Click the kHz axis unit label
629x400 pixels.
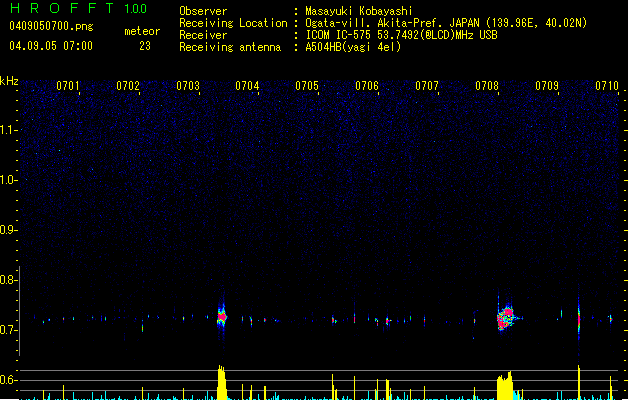[x=9, y=81]
